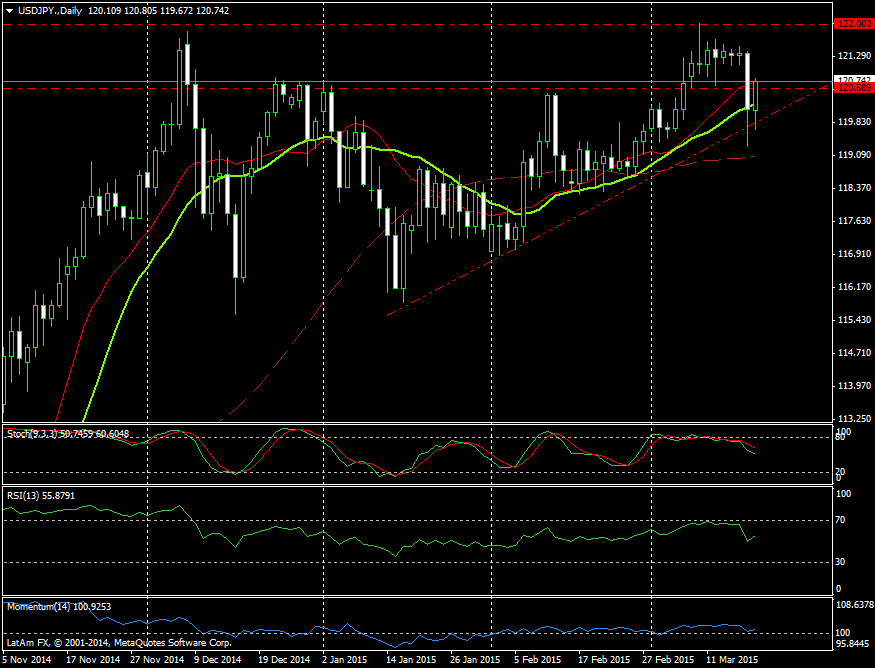Select the 11 Mar 2015 date label

pyautogui.click(x=731, y=660)
